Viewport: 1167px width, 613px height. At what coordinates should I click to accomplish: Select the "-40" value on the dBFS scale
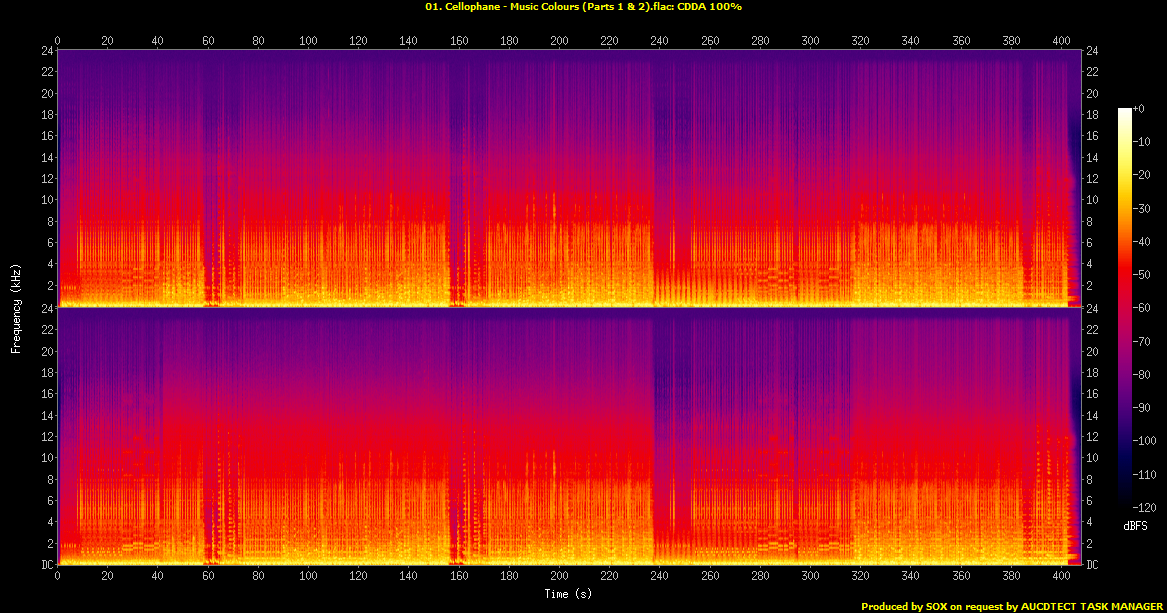pos(1142,242)
